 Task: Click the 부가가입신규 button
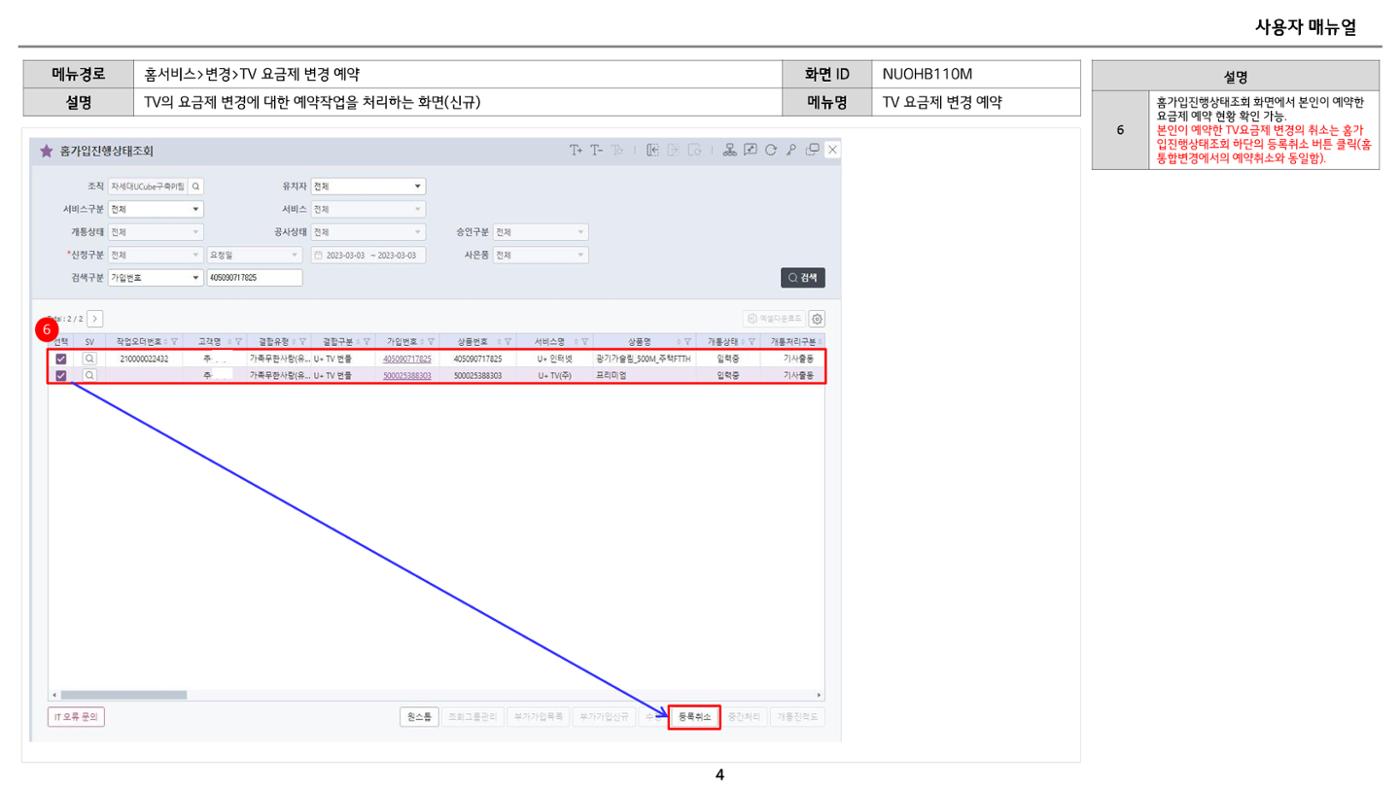(605, 717)
